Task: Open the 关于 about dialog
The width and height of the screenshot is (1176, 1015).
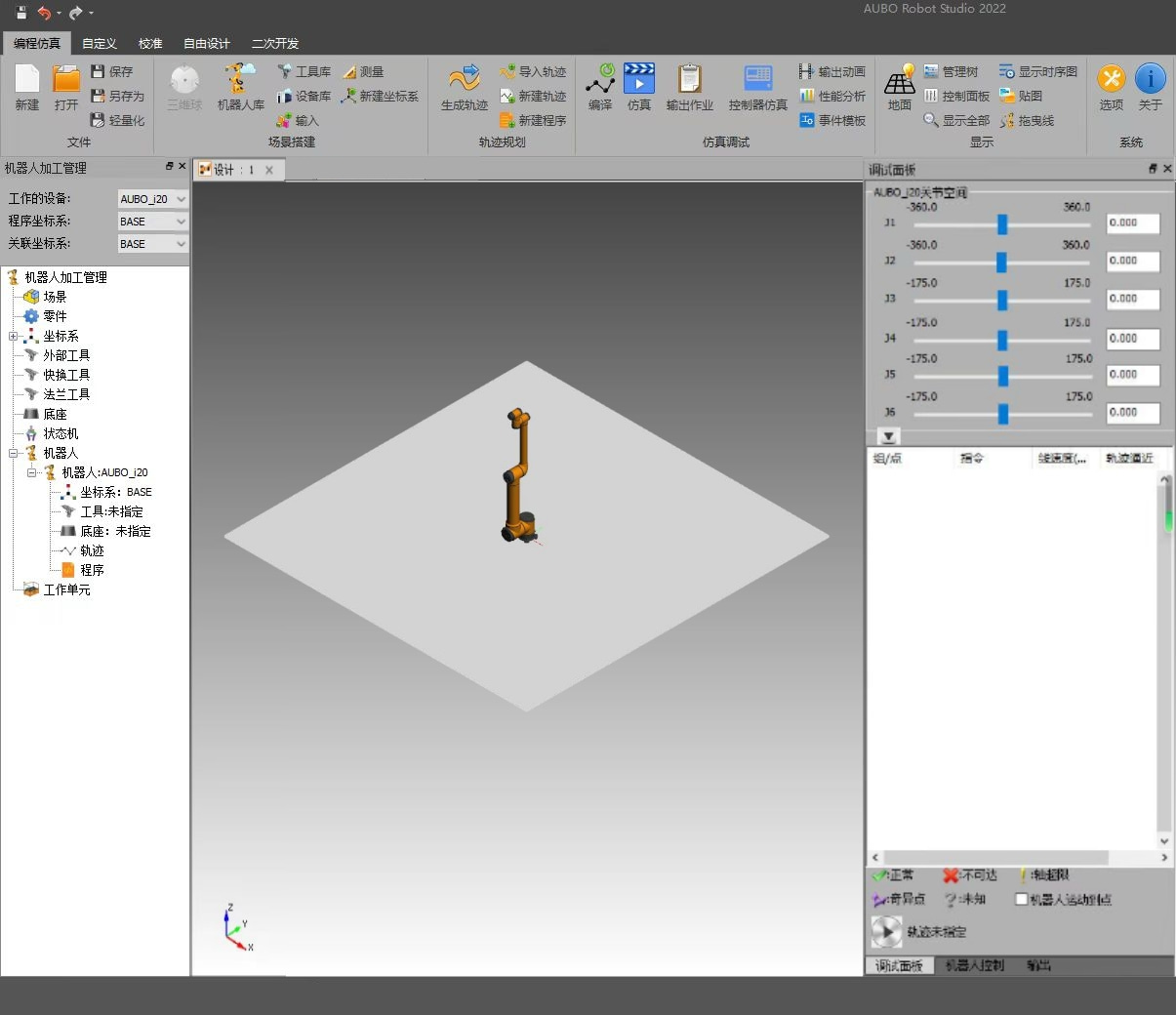Action: pos(1151,88)
